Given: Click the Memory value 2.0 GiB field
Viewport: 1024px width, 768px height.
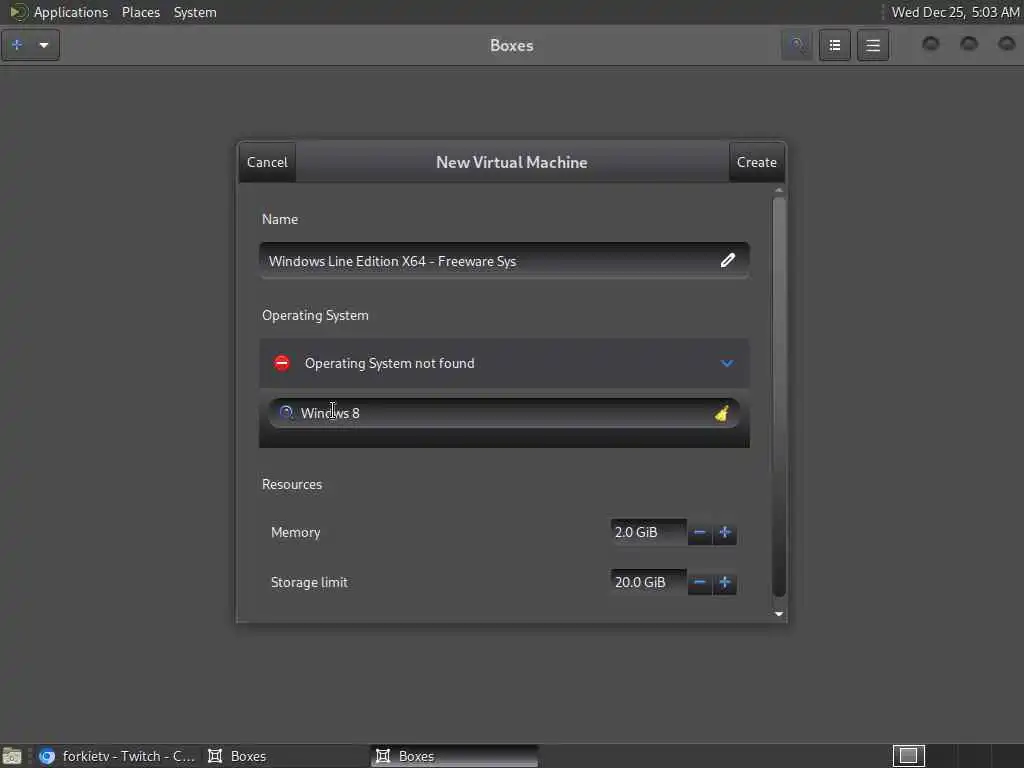Looking at the screenshot, I should tap(648, 532).
